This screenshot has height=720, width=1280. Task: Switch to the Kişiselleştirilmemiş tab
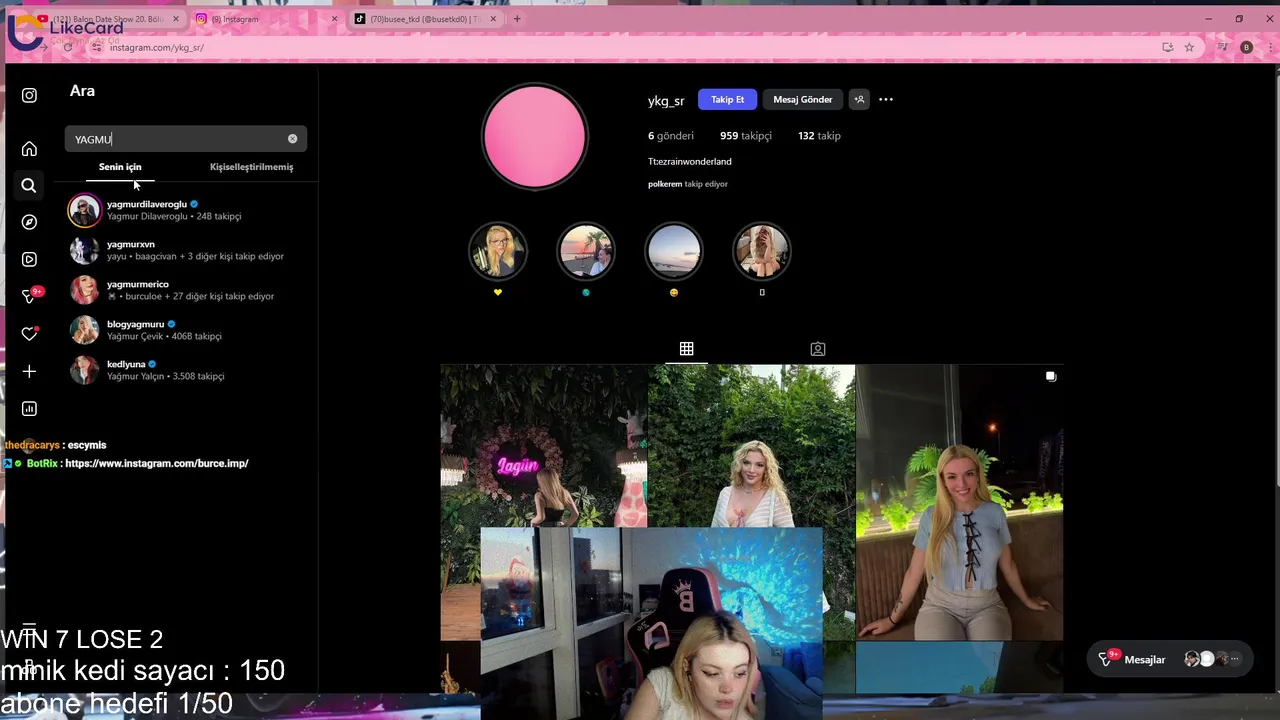click(x=251, y=167)
